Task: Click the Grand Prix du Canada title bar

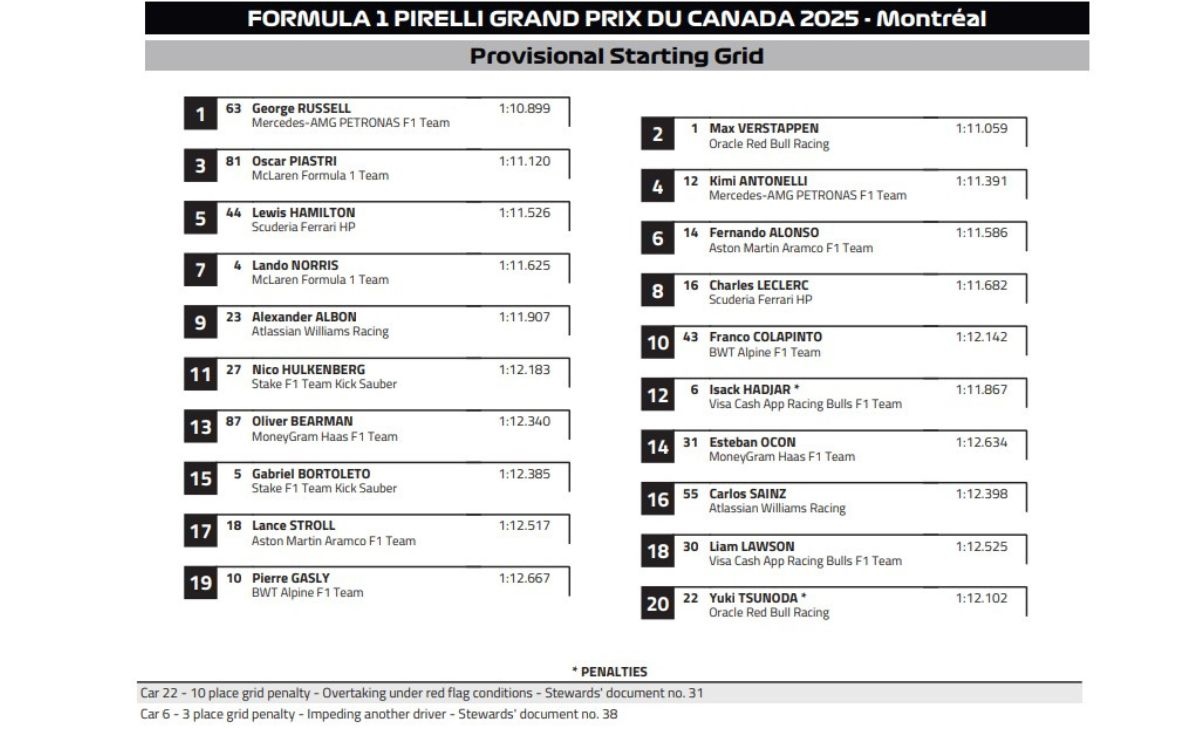Action: 616,18
